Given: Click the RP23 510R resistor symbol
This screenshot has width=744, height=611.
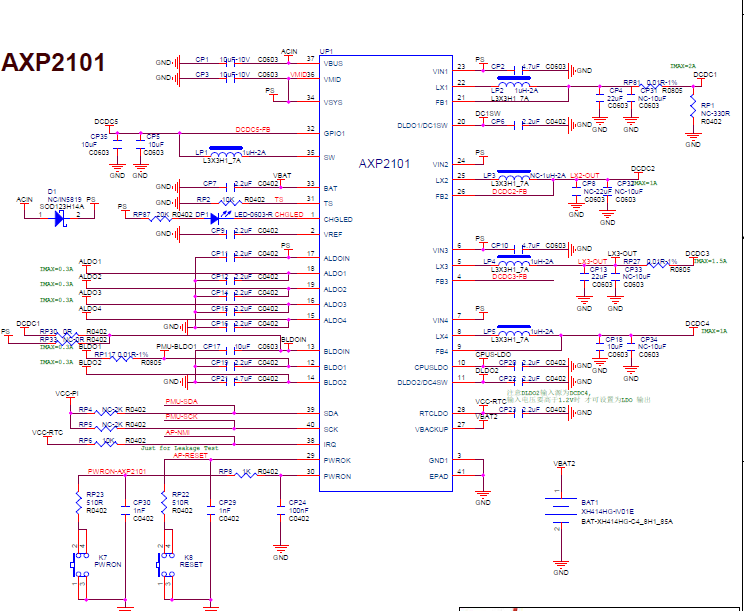Looking at the screenshot, I should (x=78, y=503).
